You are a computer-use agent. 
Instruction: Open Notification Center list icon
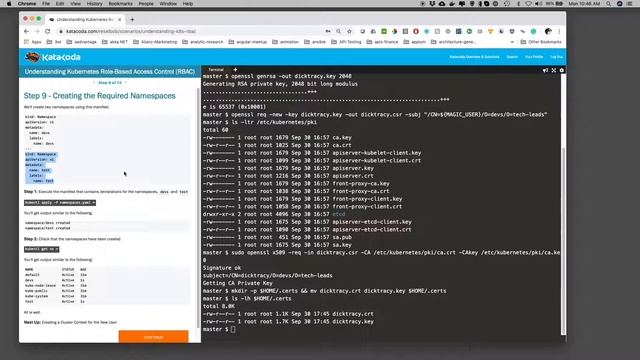[630, 4]
